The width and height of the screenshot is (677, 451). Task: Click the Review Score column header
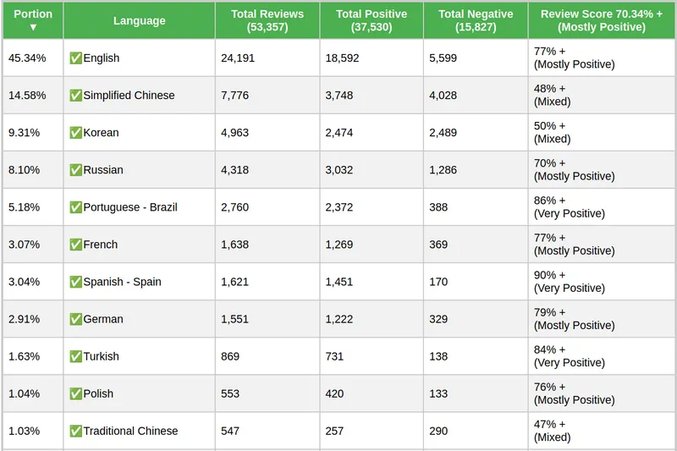601,20
